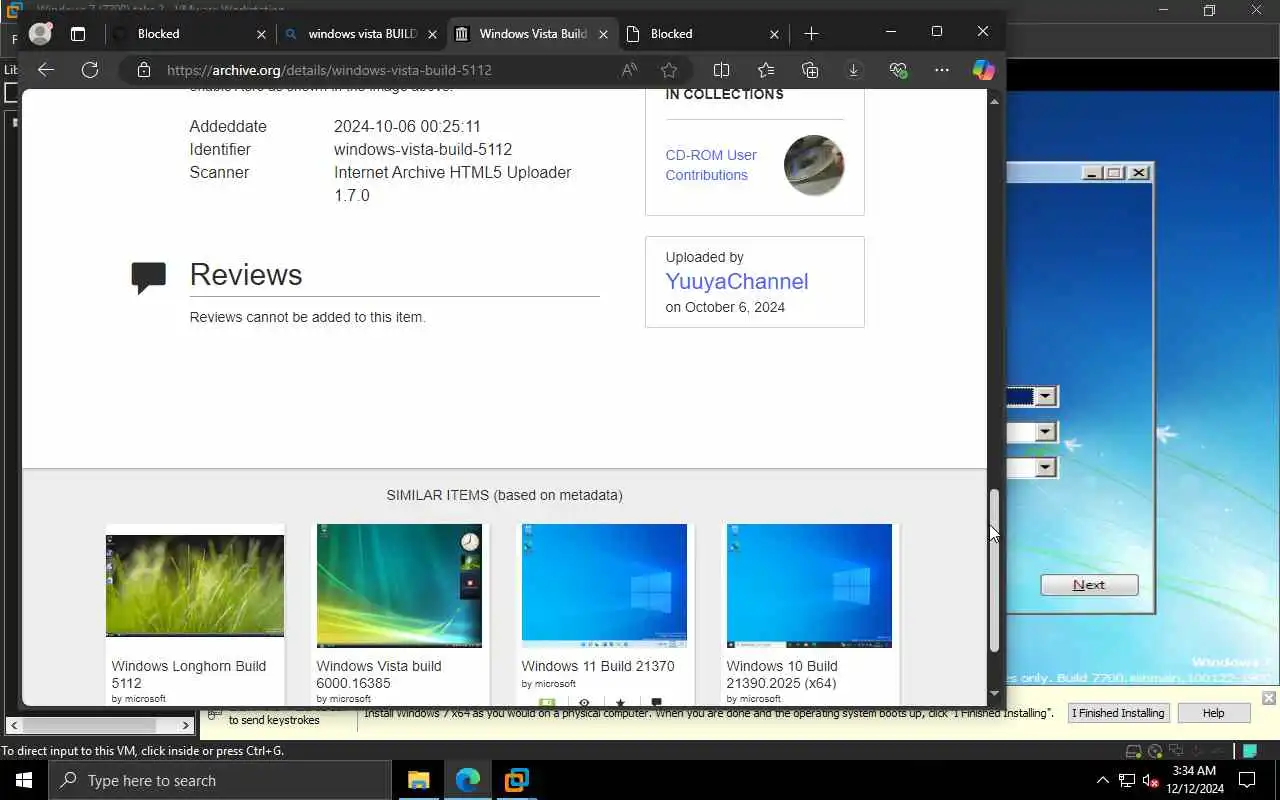Click Windows Longhorn Build 5112 title link
This screenshot has width=1280, height=800.
click(x=189, y=675)
